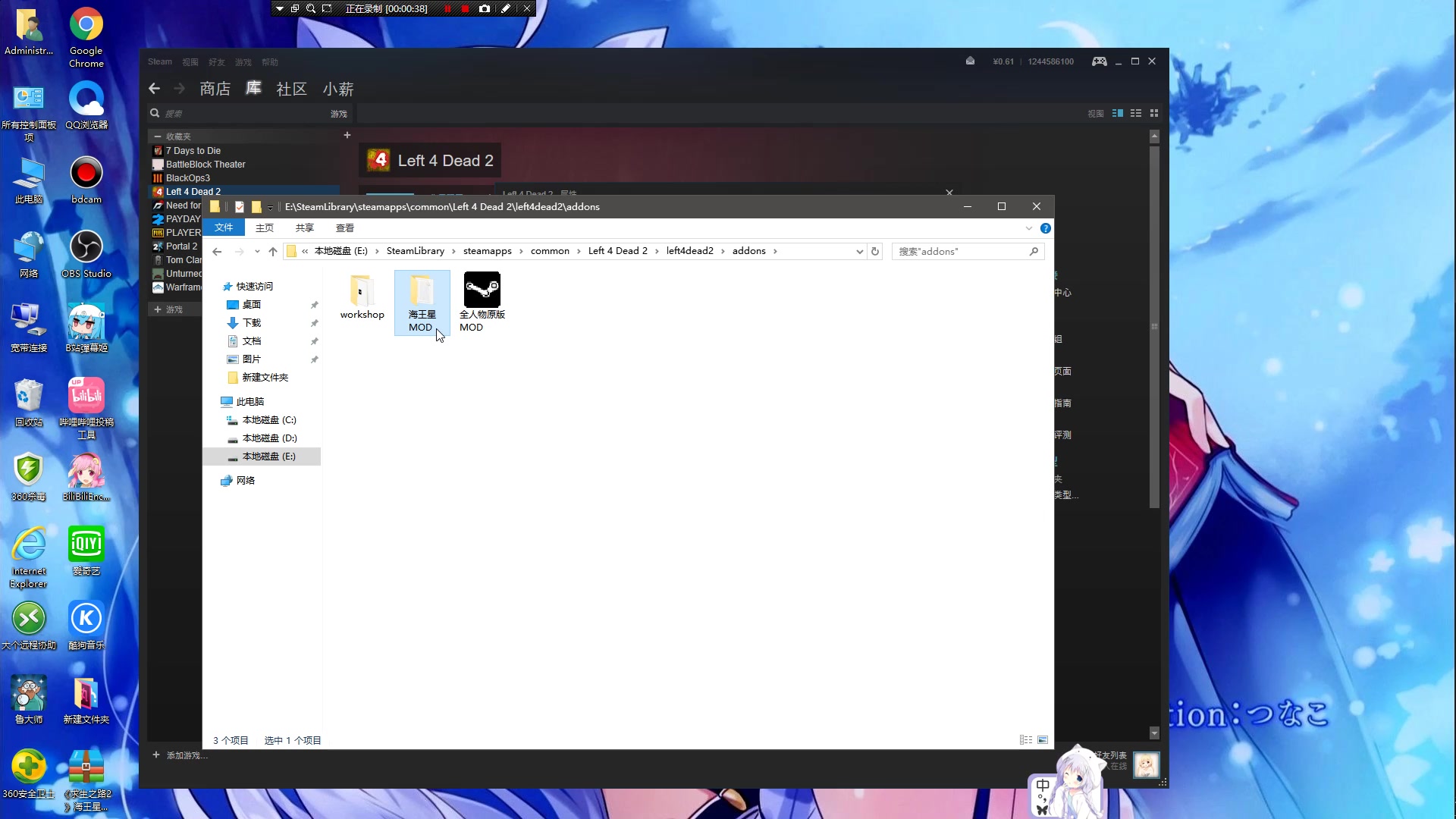
Task: Open address bar history dropdown
Action: tap(859, 252)
